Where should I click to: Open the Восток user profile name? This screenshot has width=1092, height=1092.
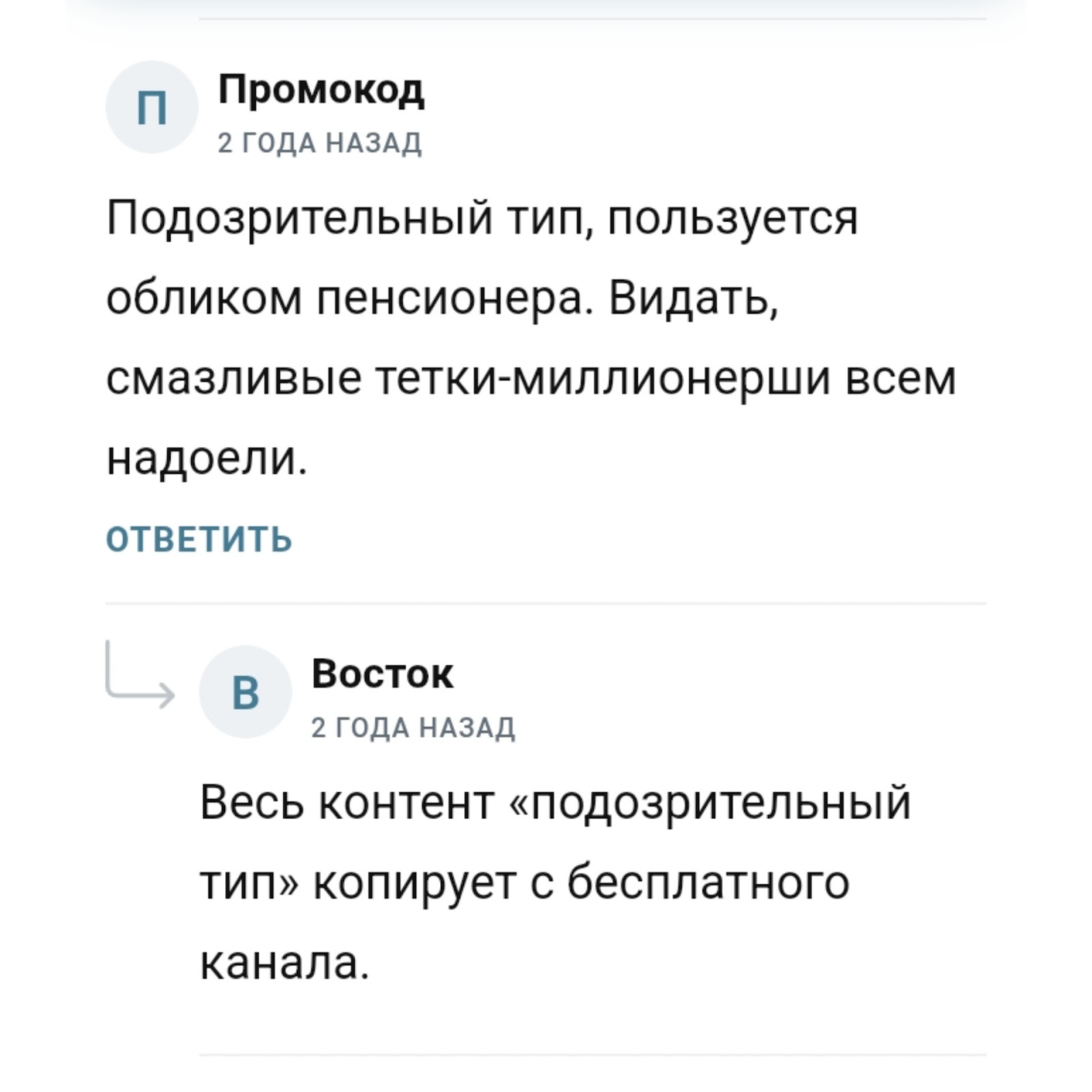pyautogui.click(x=382, y=674)
